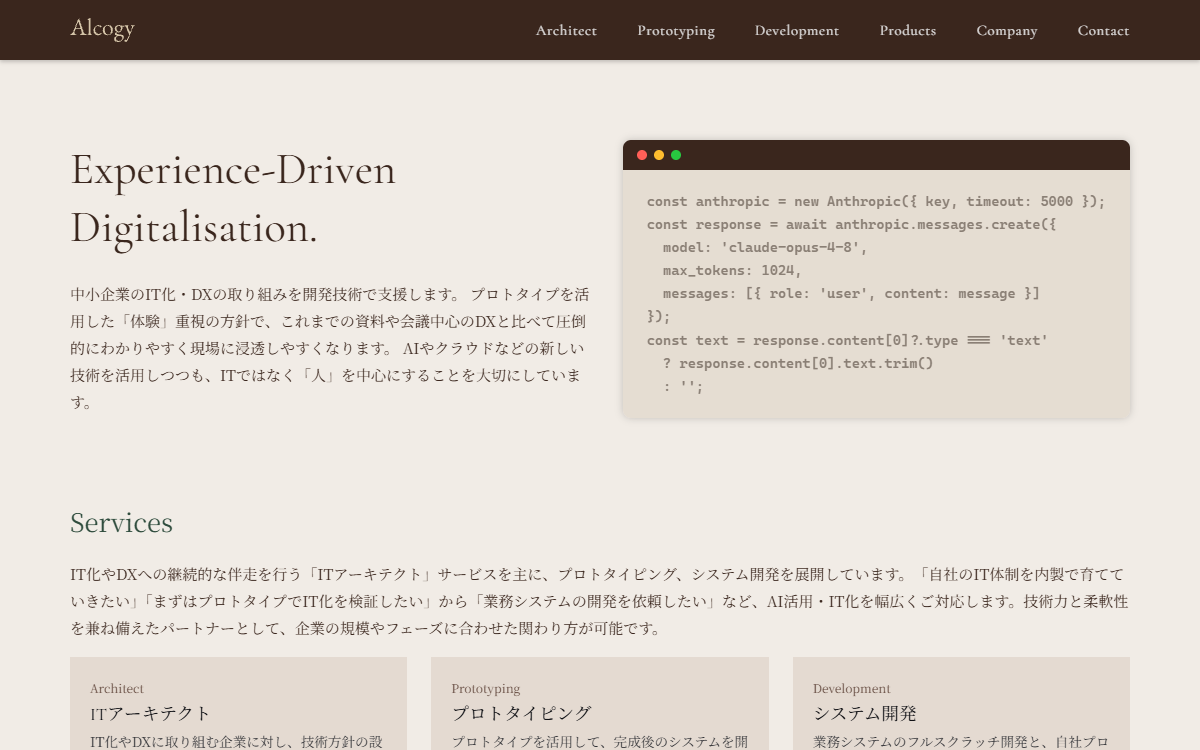Open the システム開発 service card
Viewport: 1200px width, 750px height.
[x=961, y=704]
